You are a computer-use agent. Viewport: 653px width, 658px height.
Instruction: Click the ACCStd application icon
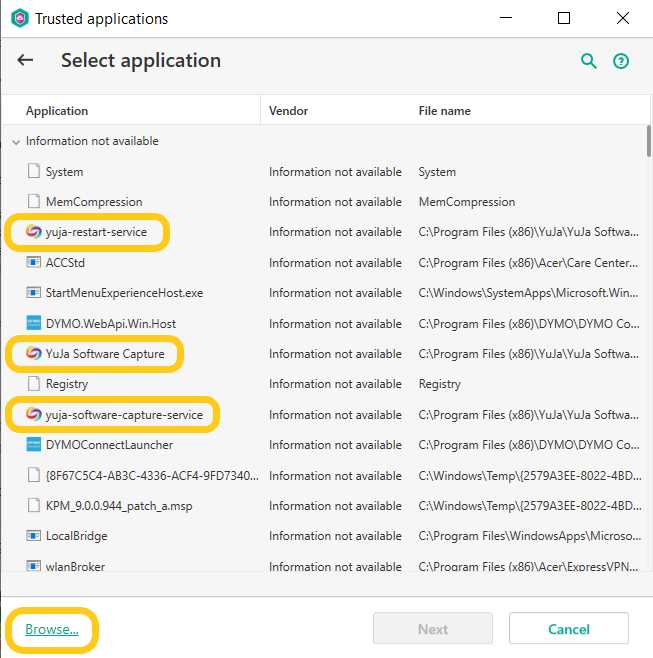point(34,262)
